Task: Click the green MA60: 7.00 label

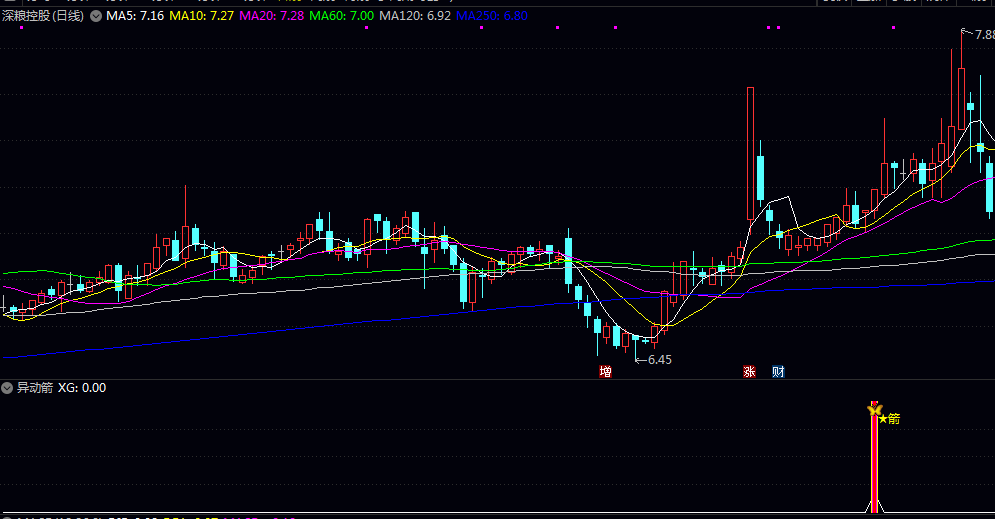Action: (341, 16)
